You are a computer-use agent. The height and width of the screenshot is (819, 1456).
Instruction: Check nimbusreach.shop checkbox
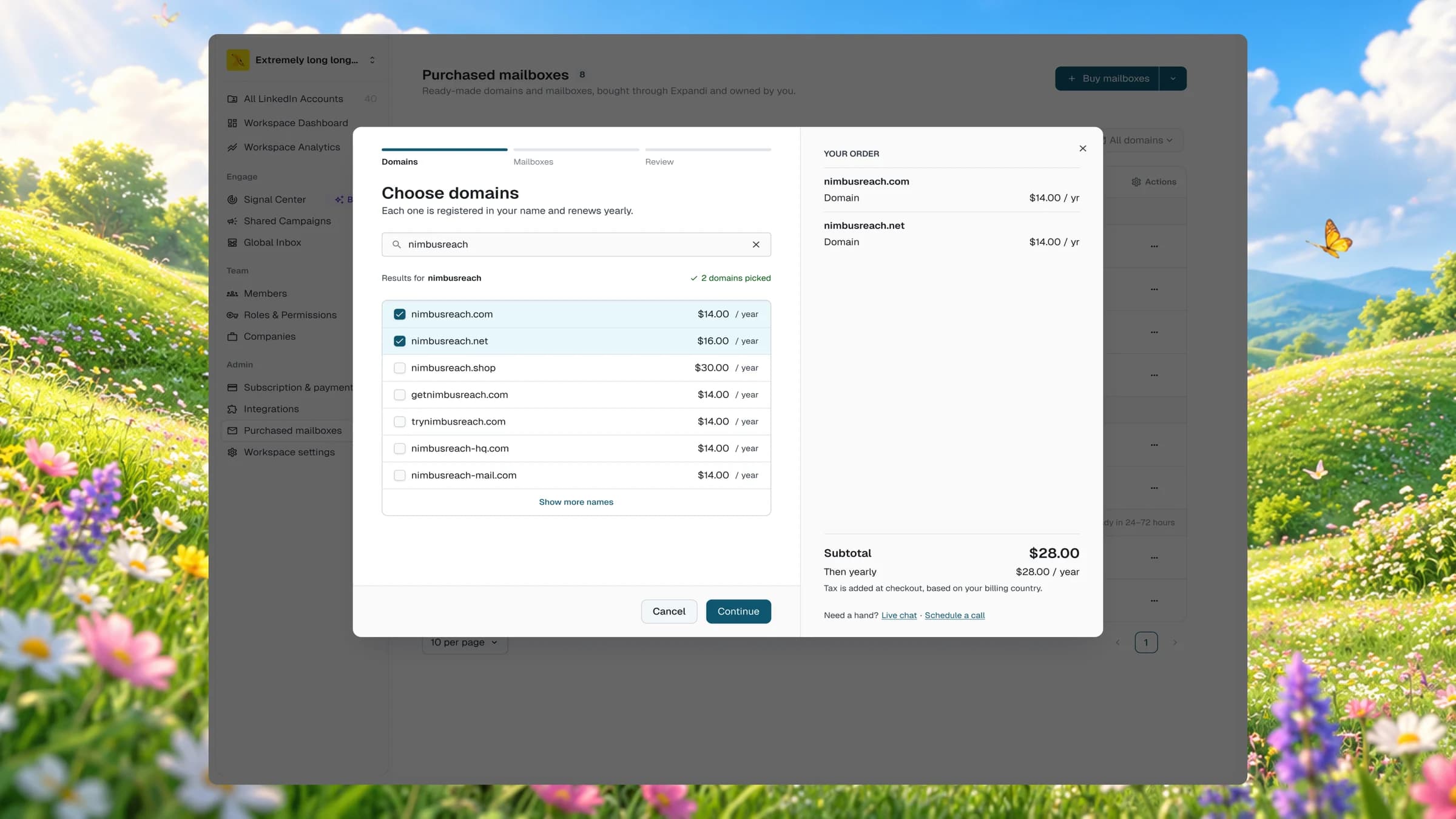(400, 368)
